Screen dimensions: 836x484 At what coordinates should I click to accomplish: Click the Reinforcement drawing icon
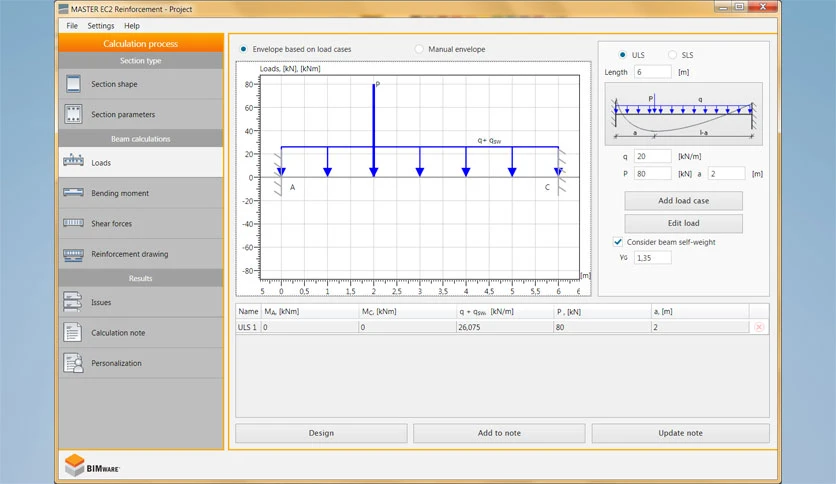pos(73,255)
